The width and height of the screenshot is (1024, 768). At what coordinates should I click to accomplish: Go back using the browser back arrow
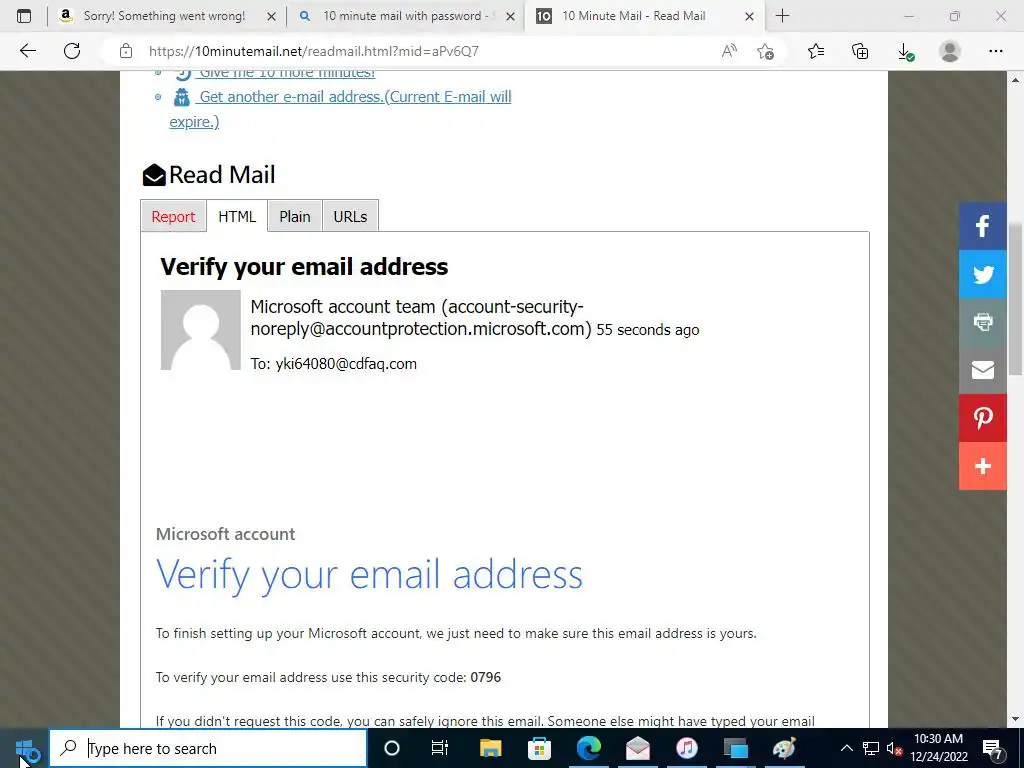coord(27,51)
